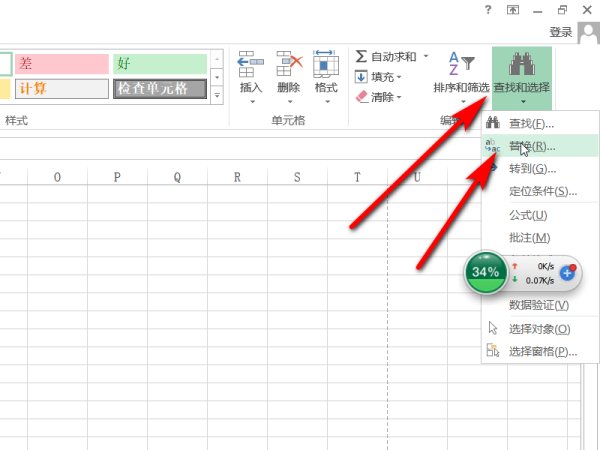Open the Format button dropdown arrow
The height and width of the screenshot is (450, 600).
(327, 102)
